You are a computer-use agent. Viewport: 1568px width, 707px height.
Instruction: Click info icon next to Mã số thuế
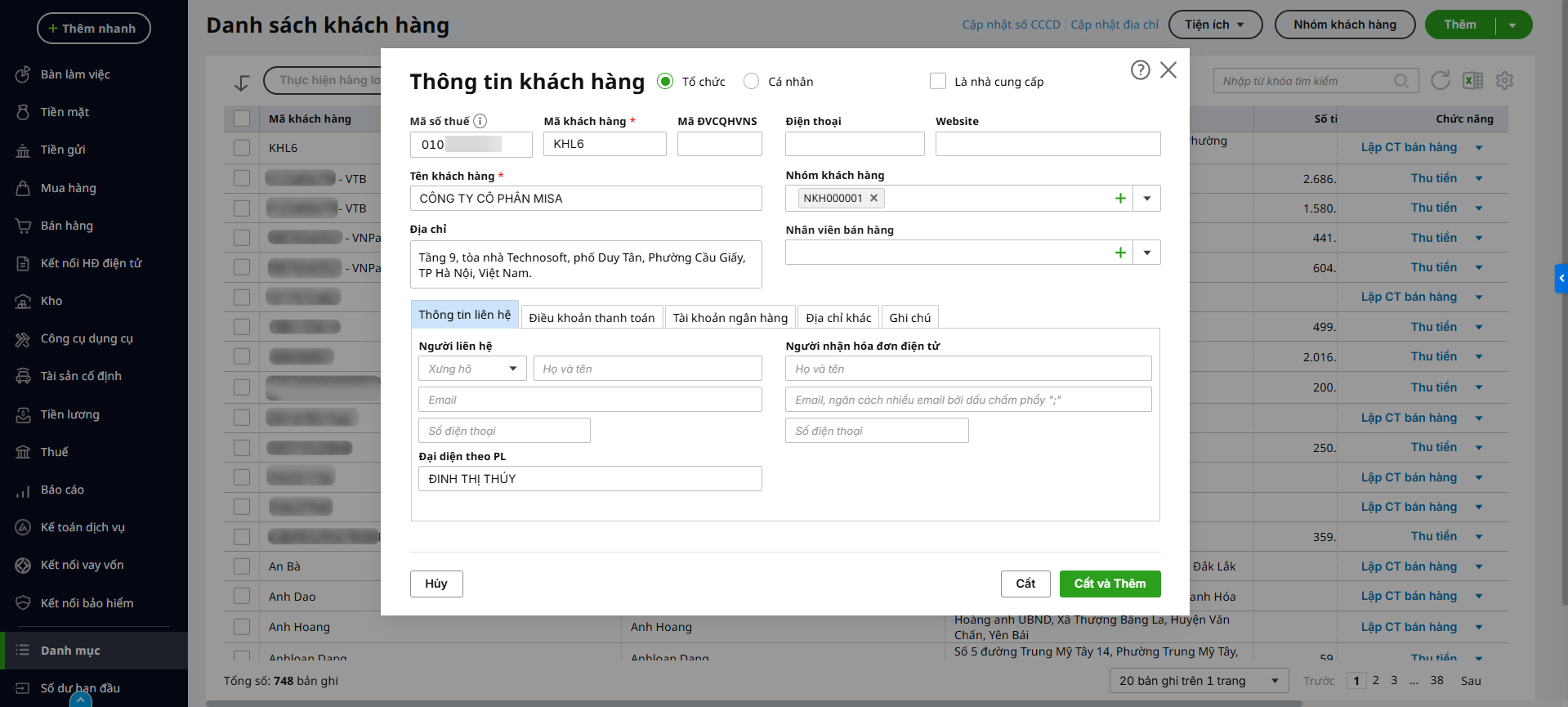(480, 121)
